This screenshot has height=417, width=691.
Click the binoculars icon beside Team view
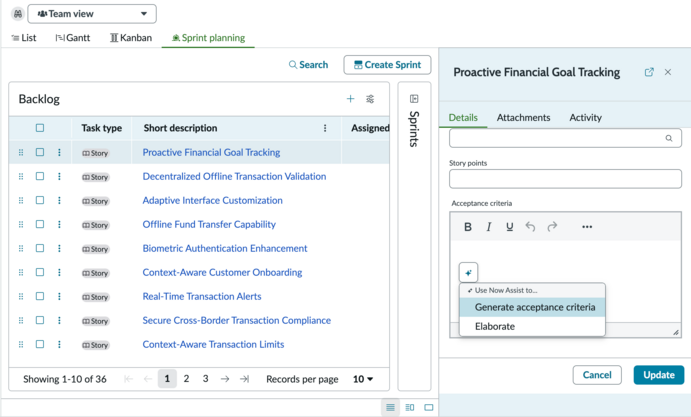pyautogui.click(x=18, y=14)
